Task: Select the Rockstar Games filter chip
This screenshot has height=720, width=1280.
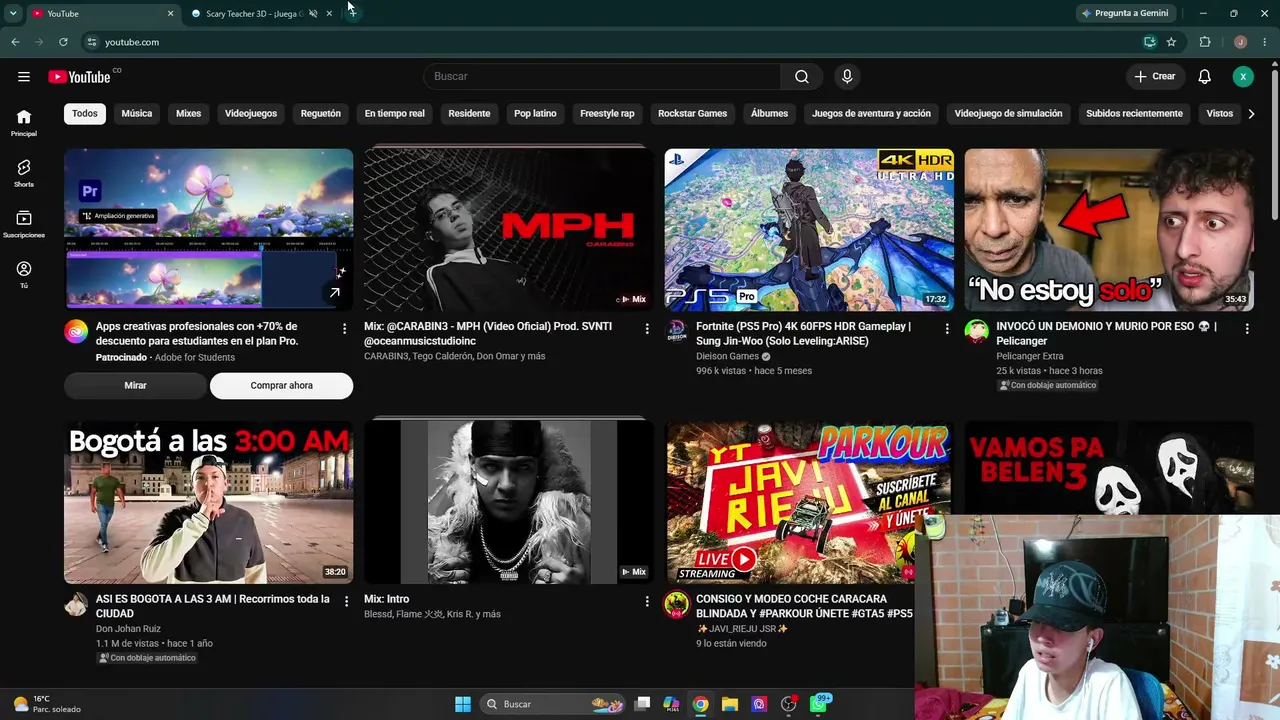Action: point(693,114)
